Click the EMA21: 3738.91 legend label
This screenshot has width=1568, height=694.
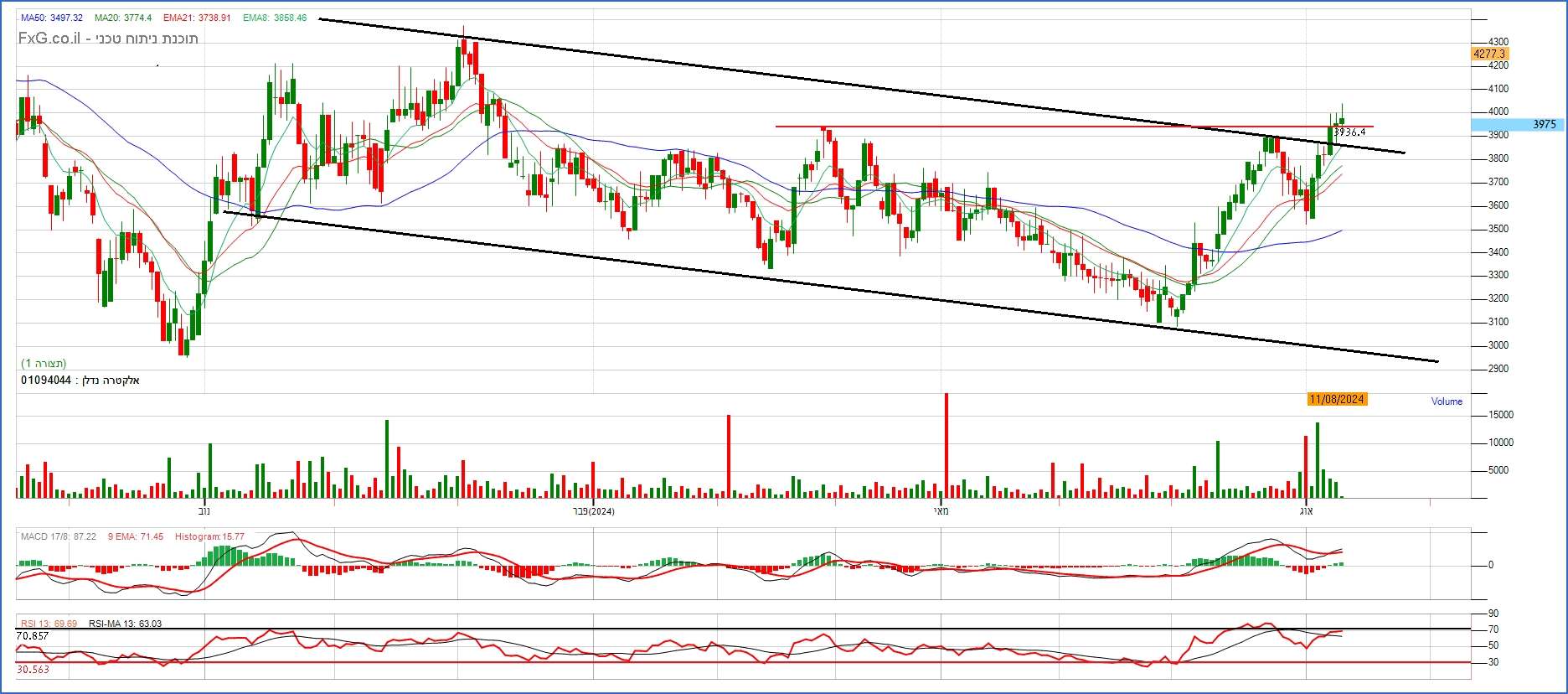[x=198, y=18]
